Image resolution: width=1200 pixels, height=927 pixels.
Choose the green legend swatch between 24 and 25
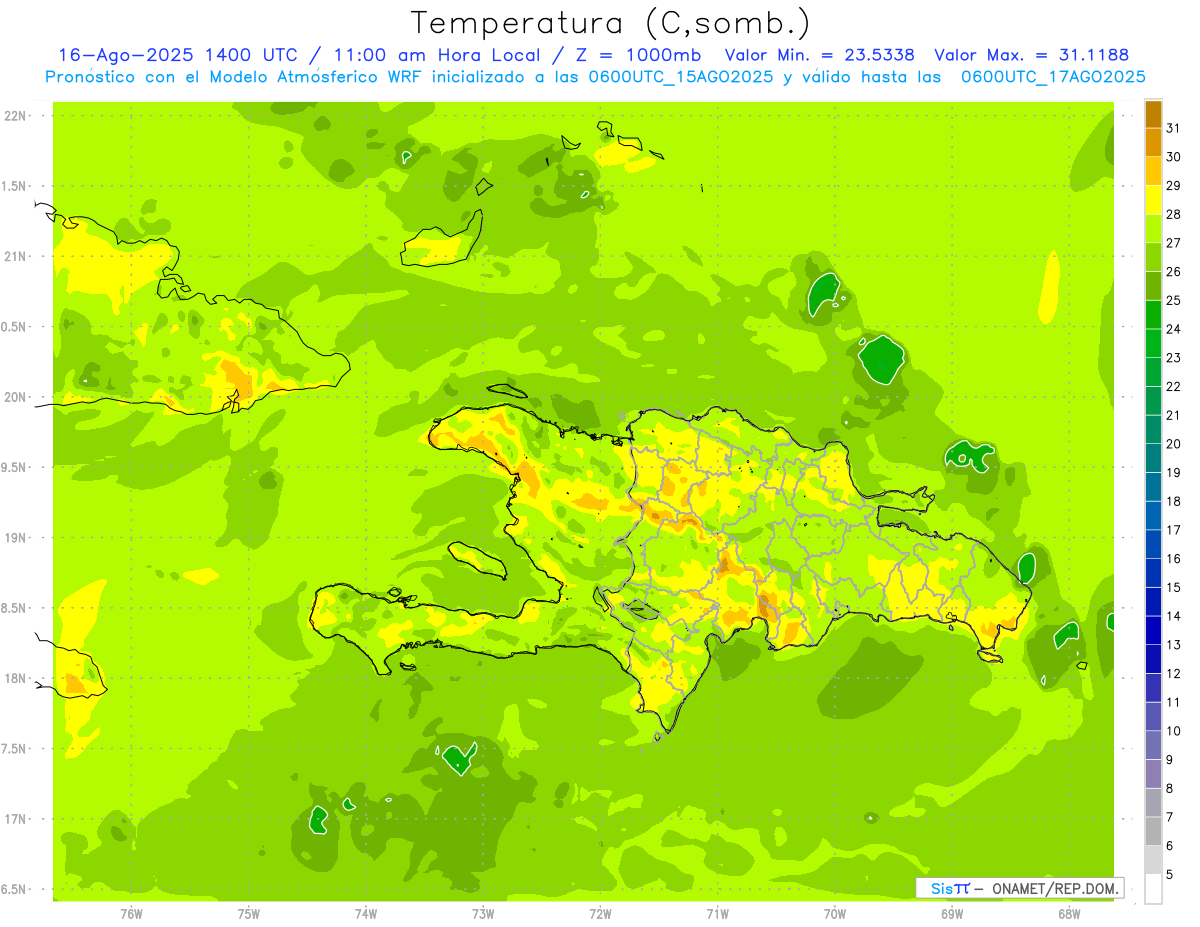(1153, 314)
